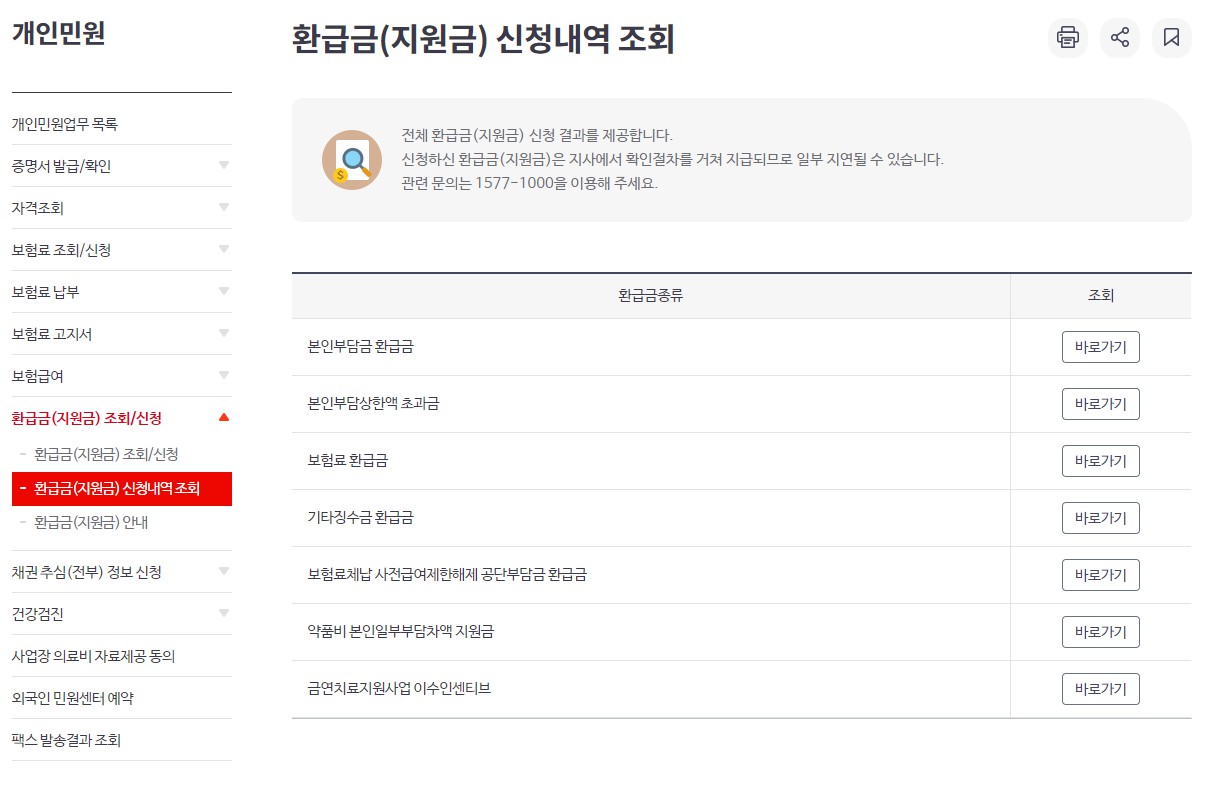The width and height of the screenshot is (1225, 786).
Task: Click 바로가기 for 금연치료지원사업 이수인센티브
Action: pyautogui.click(x=1101, y=688)
